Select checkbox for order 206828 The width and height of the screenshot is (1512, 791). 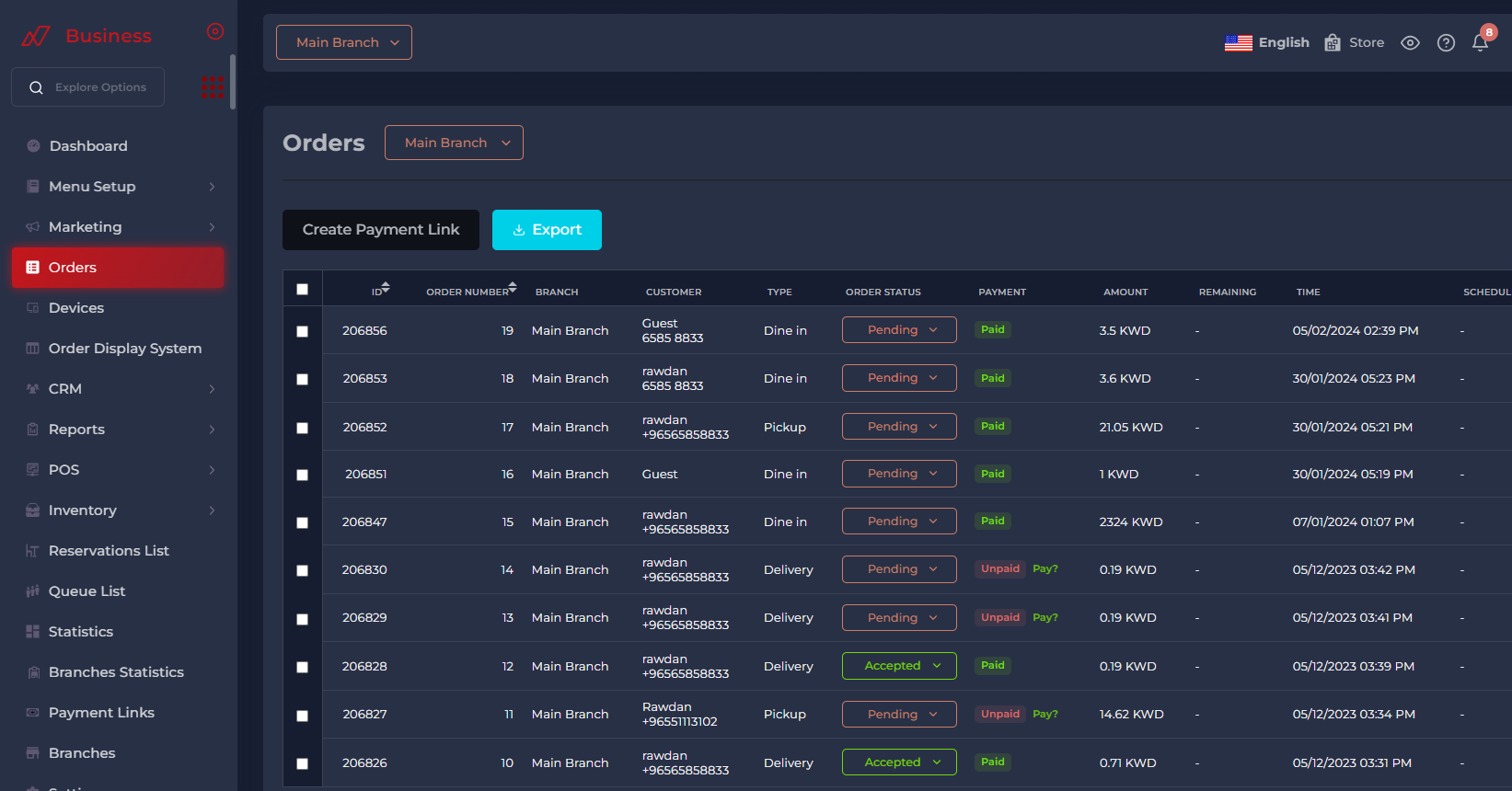click(302, 667)
